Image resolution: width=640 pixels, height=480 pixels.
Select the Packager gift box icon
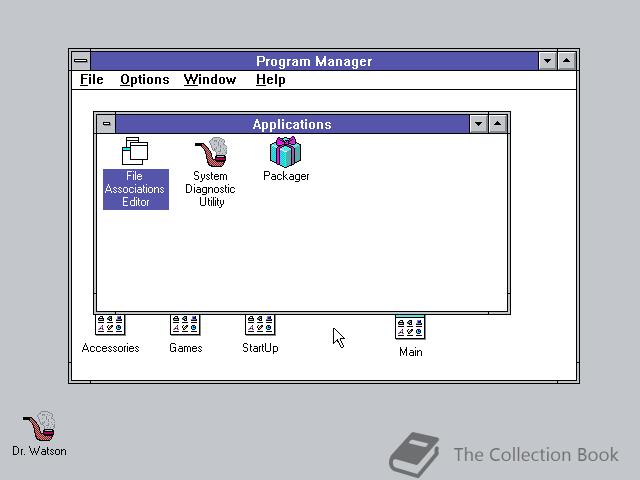285,152
